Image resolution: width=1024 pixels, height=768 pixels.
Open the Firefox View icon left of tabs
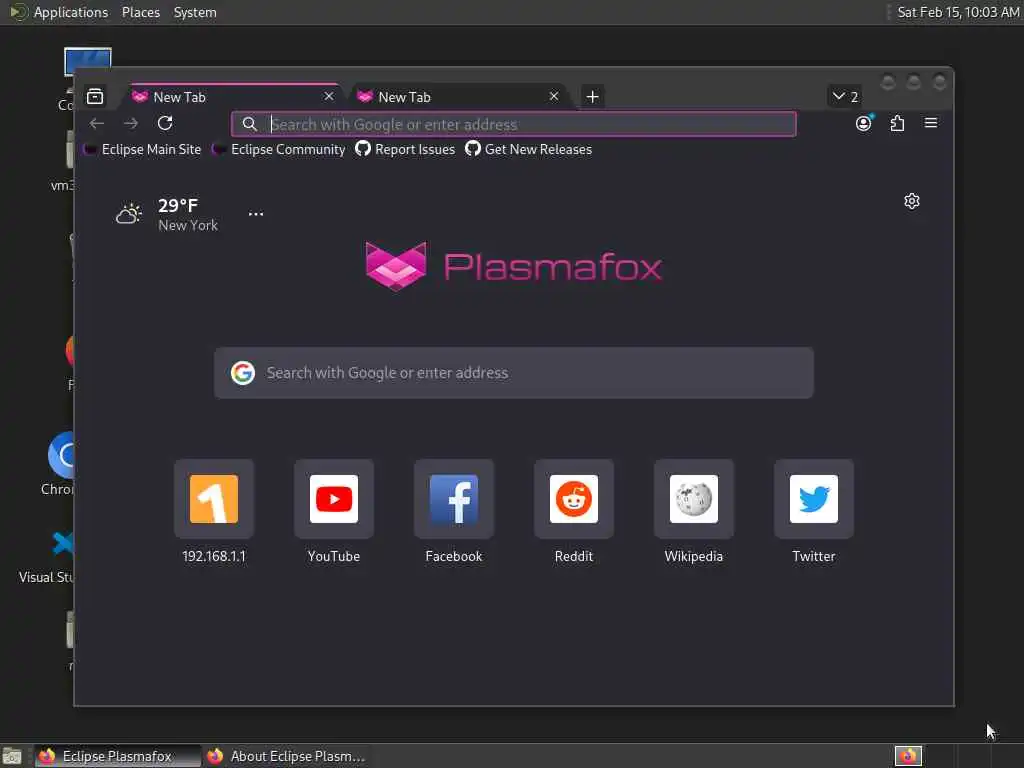click(x=95, y=97)
